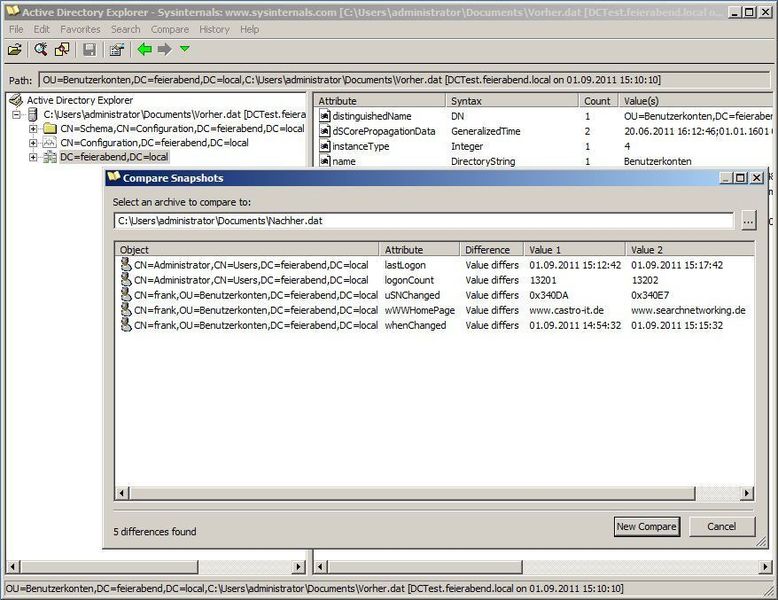The image size is (778, 600).
Task: Open the File menu
Action: (x=16, y=29)
